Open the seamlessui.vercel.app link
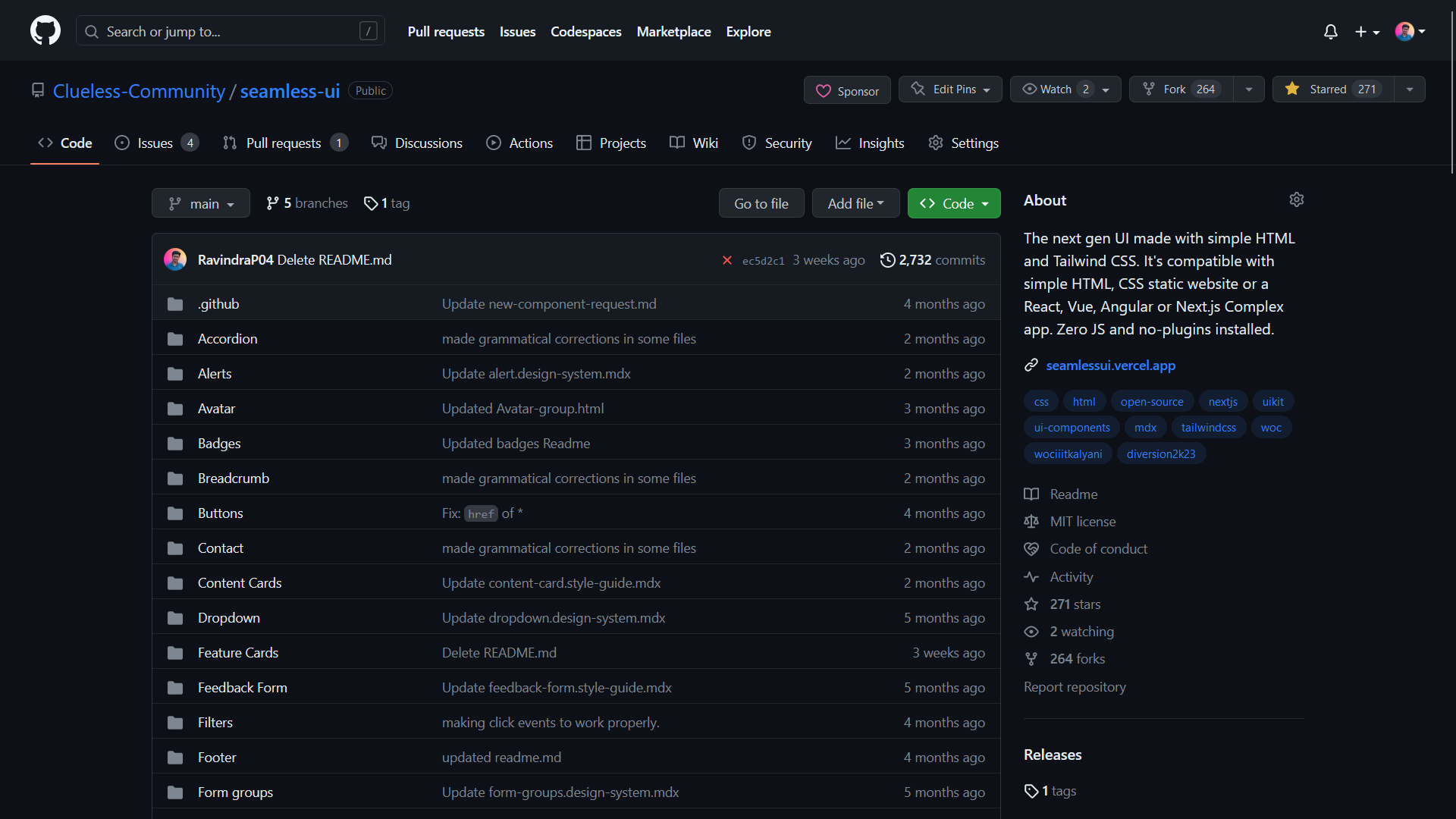Image resolution: width=1456 pixels, height=819 pixels. (1111, 366)
